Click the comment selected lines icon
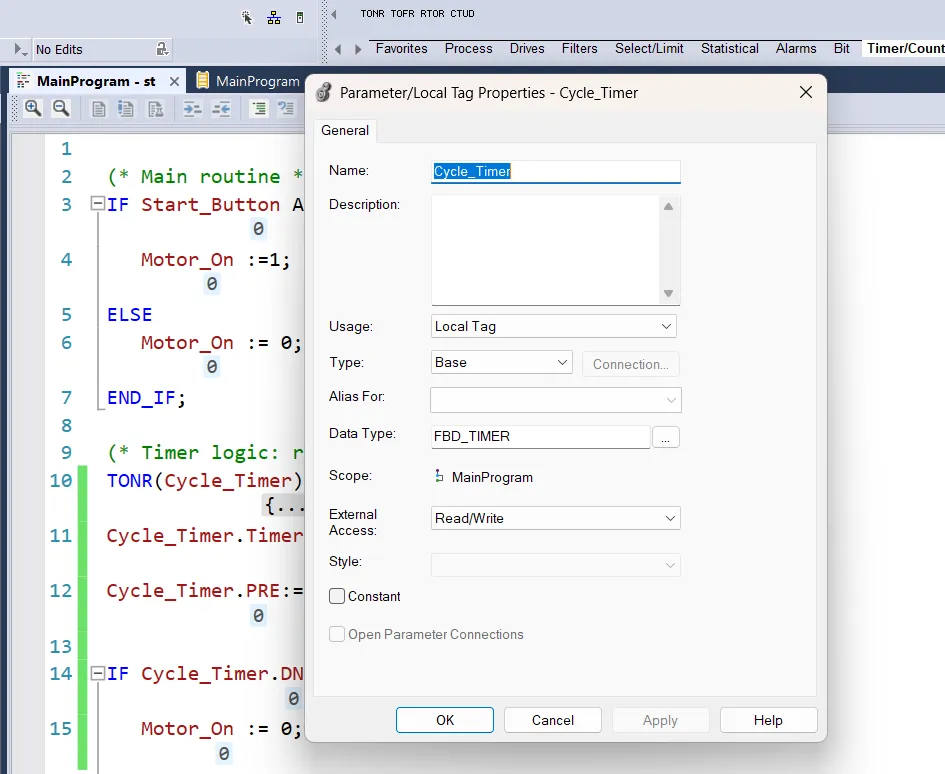 [x=258, y=109]
